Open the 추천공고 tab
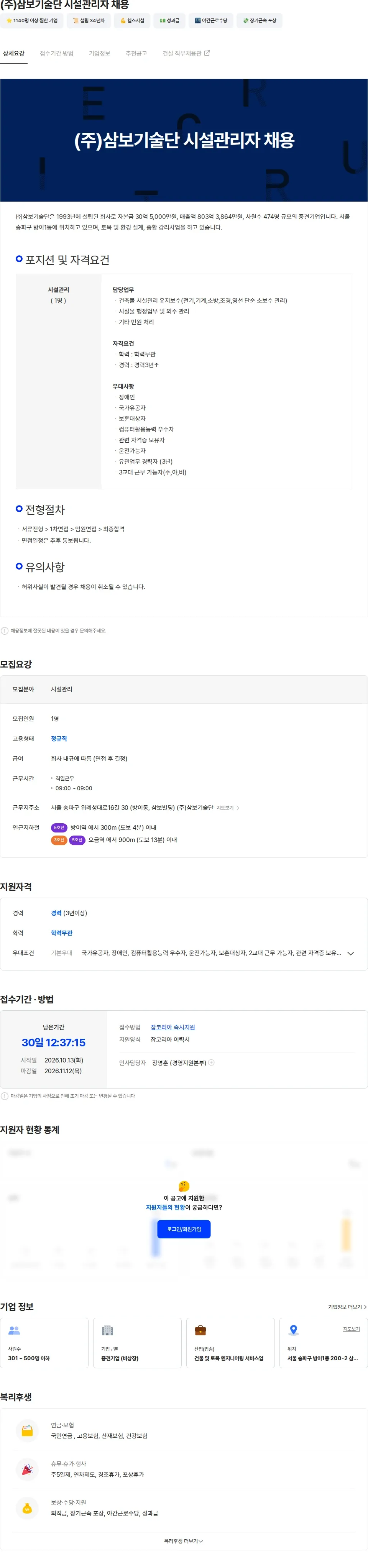368x1568 pixels. [136, 54]
